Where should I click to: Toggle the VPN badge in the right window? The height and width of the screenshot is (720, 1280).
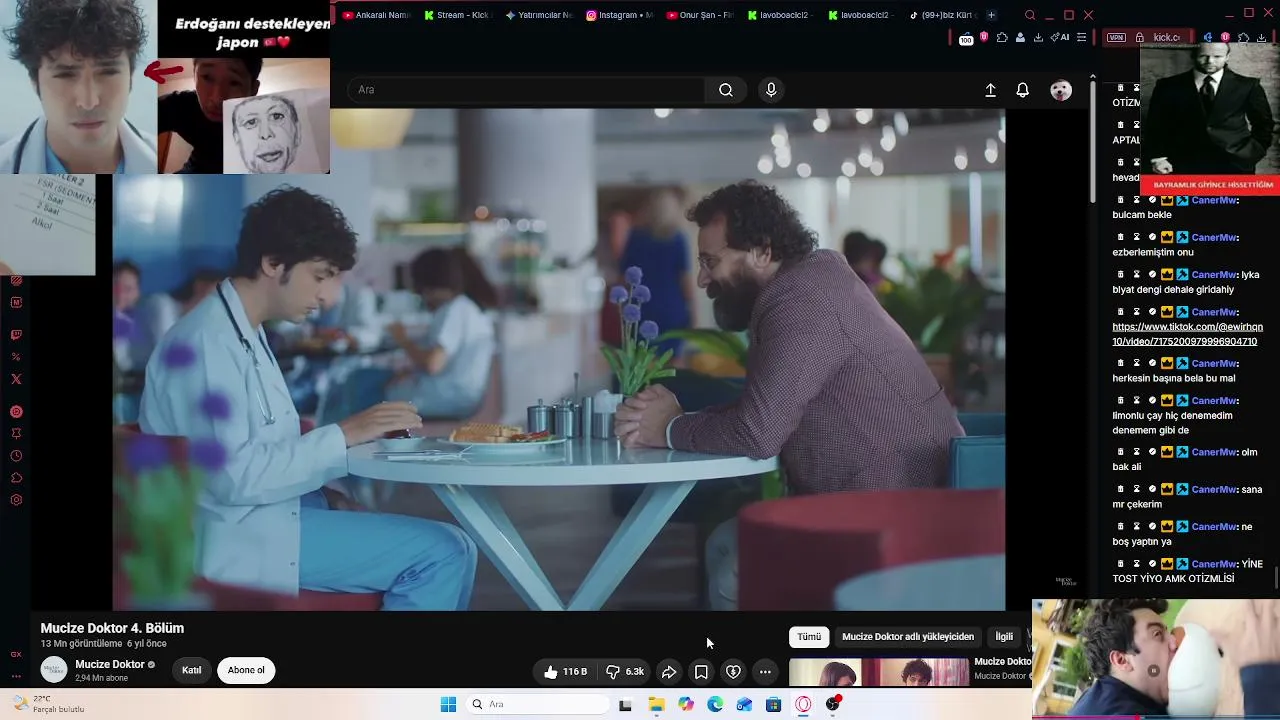coord(1117,37)
